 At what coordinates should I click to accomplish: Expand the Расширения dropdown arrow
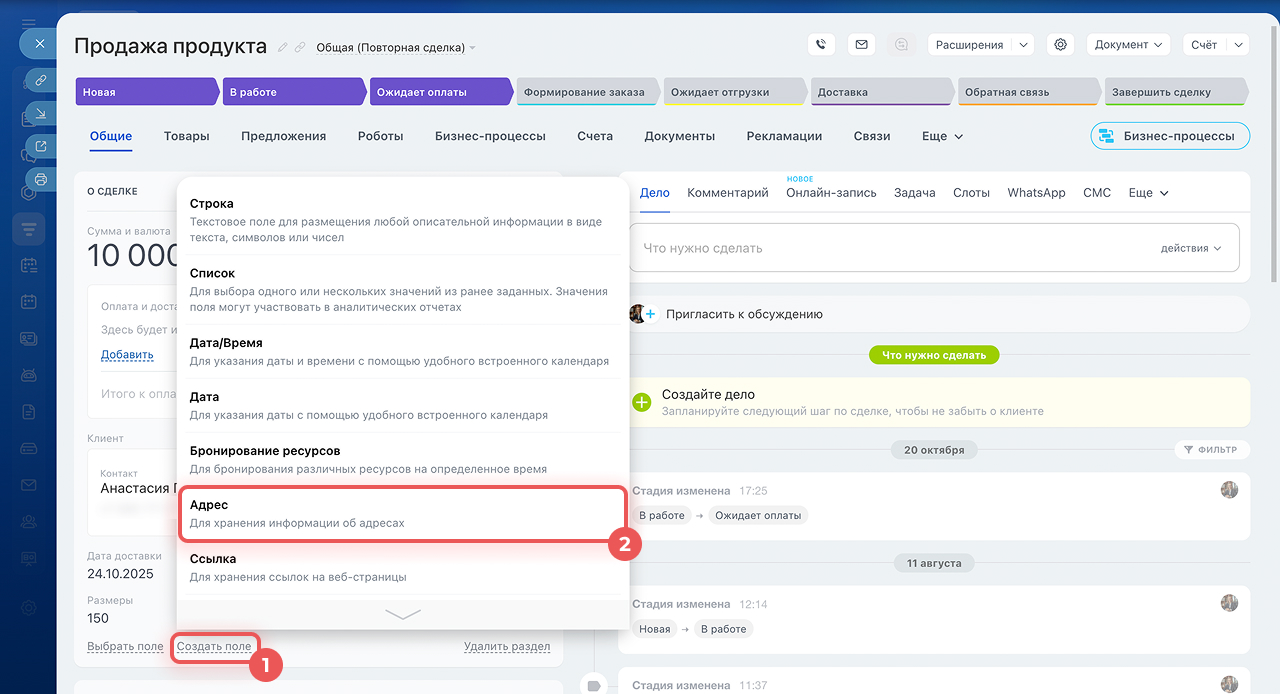pos(1022,45)
